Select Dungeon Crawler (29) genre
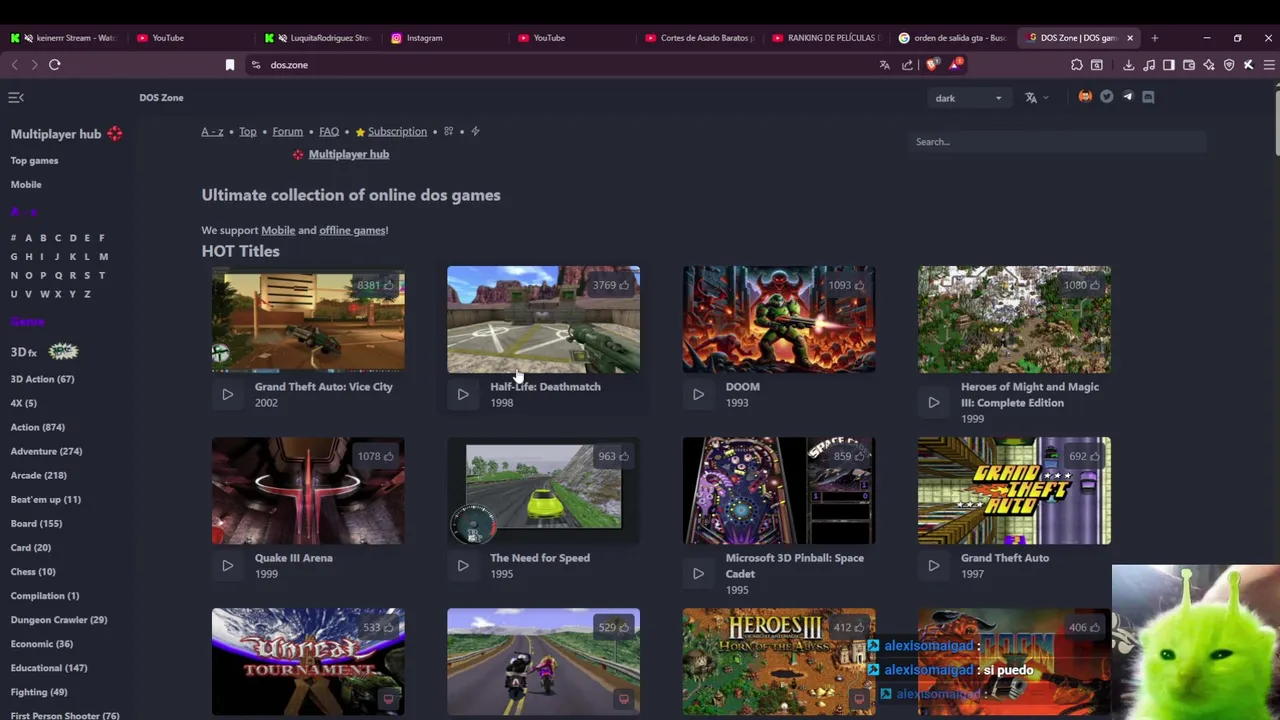1280x720 pixels. point(58,620)
